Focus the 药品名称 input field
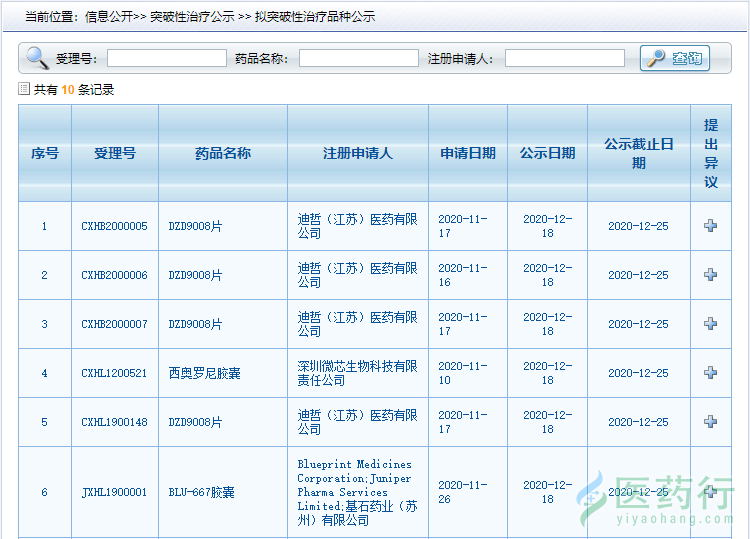This screenshot has width=750, height=539. pos(358,58)
